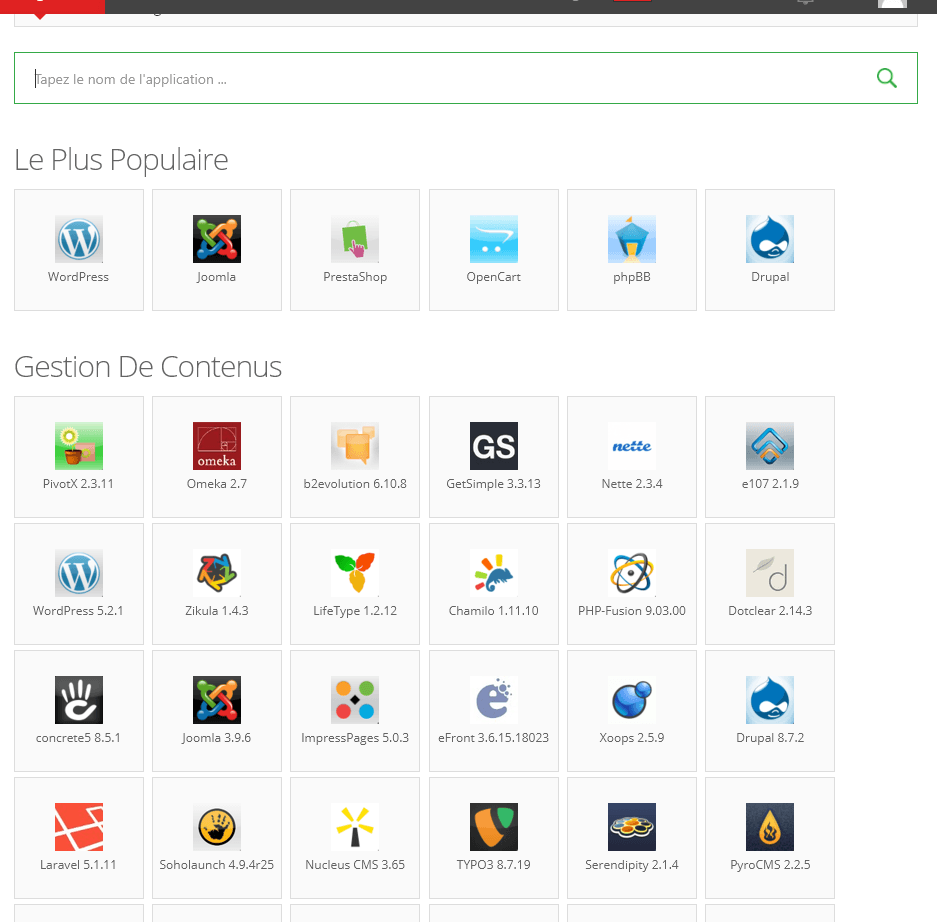Open the PrestaShop shopping bag icon
This screenshot has width=937, height=922.
[355, 239]
